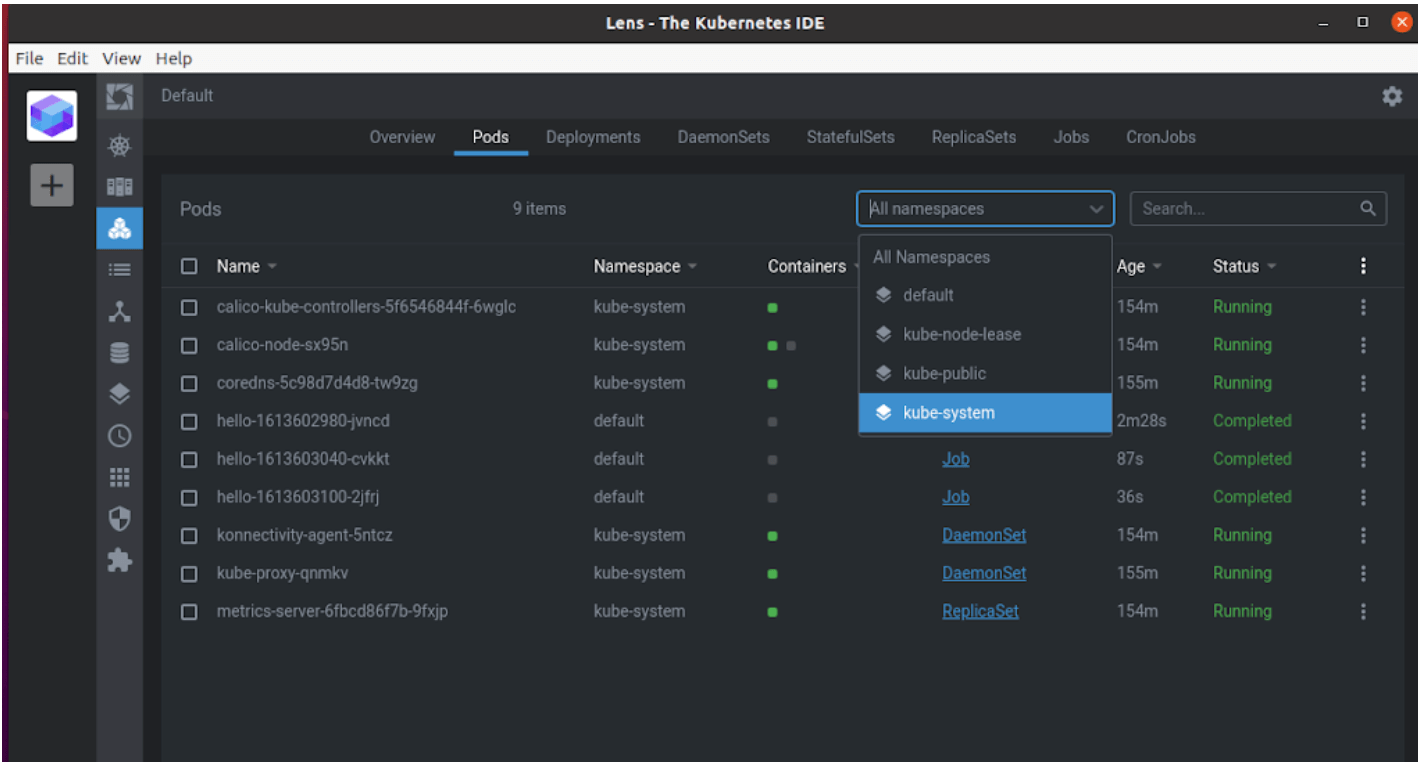Image resolution: width=1418 pixels, height=762 pixels.
Task: Tick the checkbox for kube-proxy-qnmkv
Action: pos(189,573)
